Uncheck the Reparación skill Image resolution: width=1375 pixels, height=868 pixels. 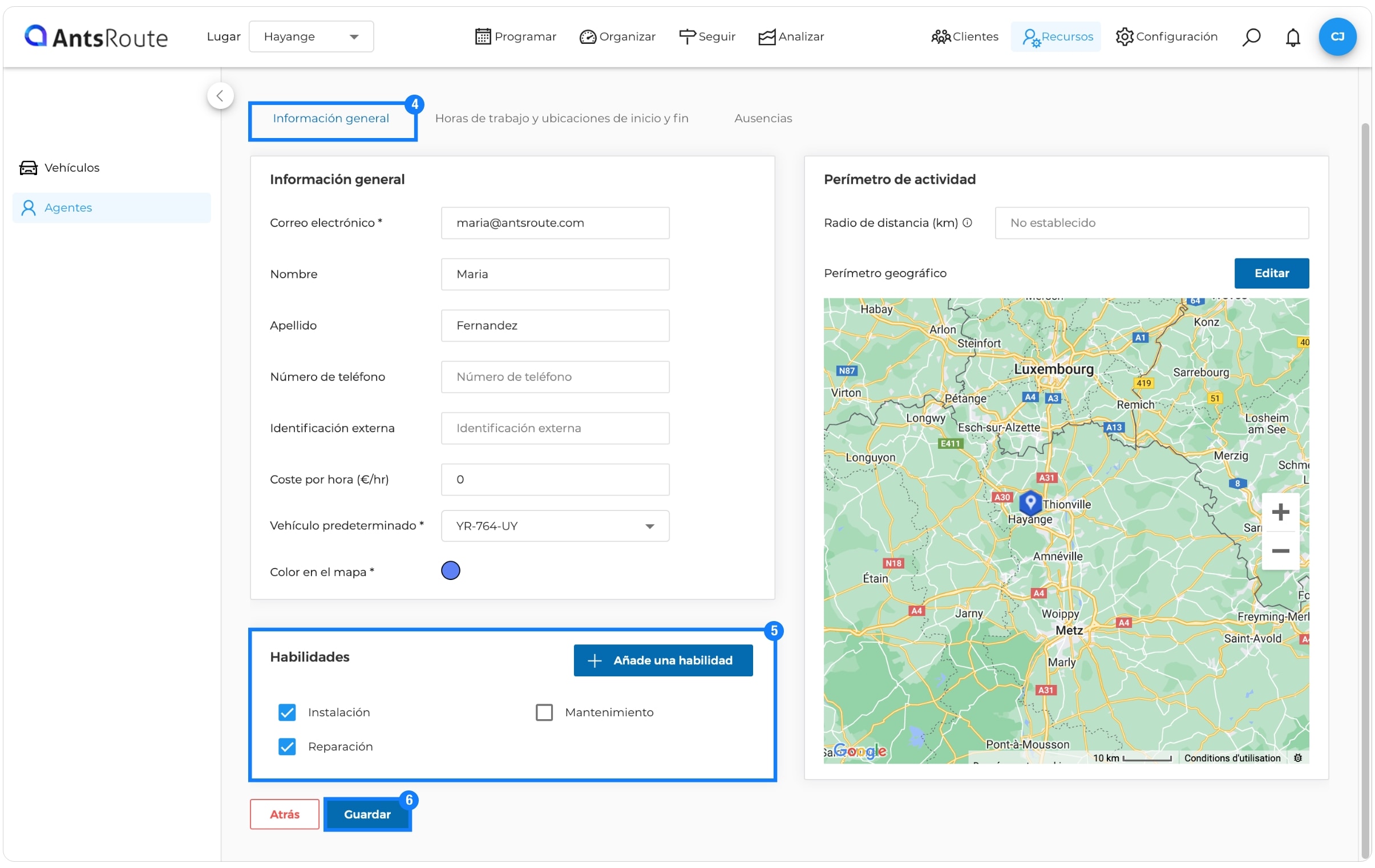(287, 747)
